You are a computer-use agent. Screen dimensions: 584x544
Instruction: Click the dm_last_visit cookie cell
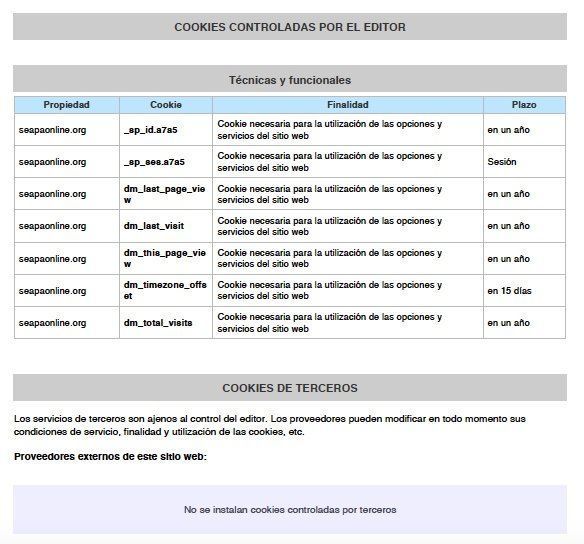(x=166, y=226)
